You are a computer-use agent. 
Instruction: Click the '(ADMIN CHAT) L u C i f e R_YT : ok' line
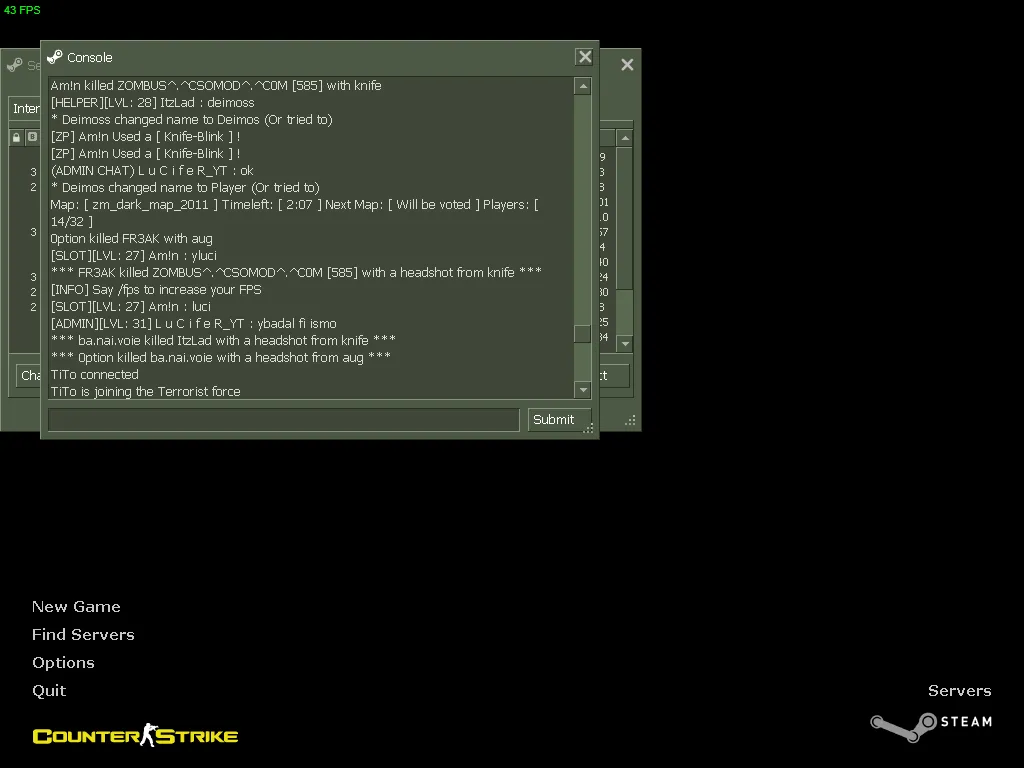(x=152, y=170)
